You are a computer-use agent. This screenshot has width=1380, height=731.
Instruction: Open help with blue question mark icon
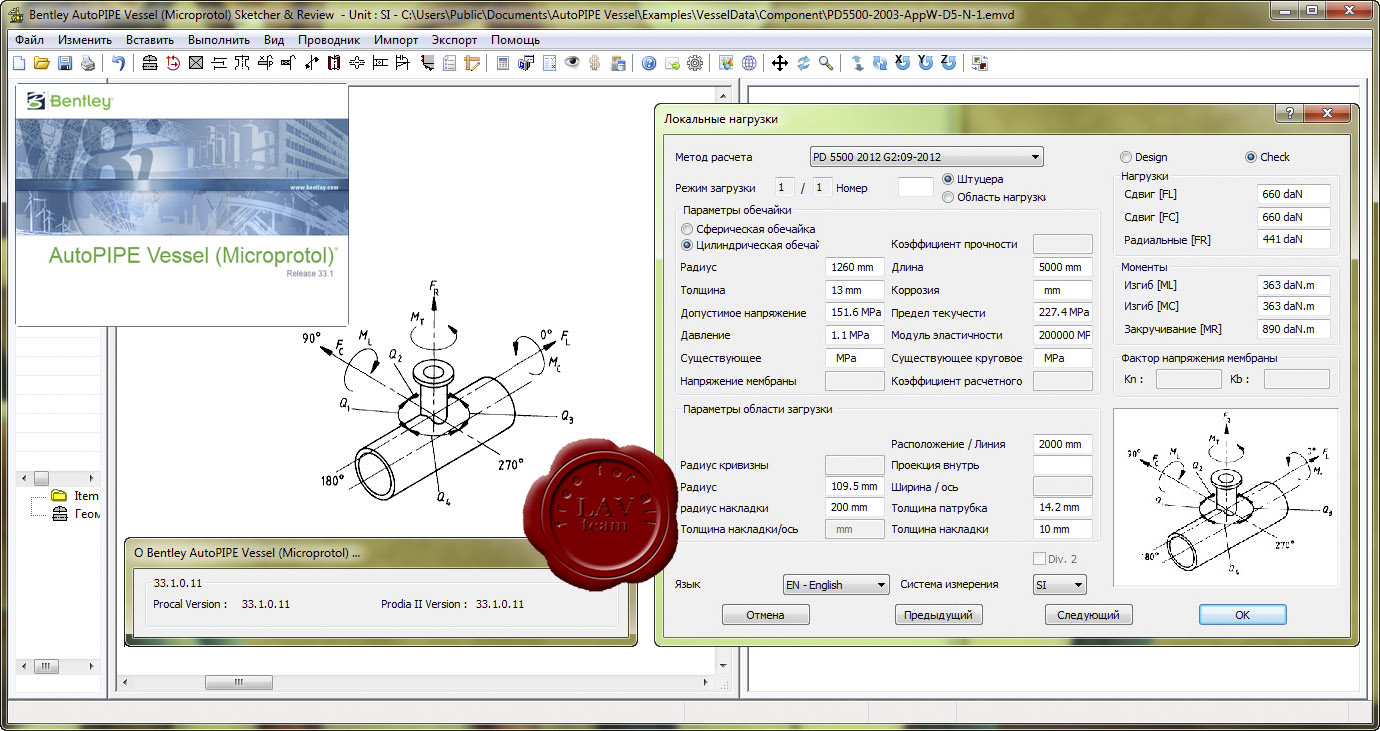tap(649, 63)
